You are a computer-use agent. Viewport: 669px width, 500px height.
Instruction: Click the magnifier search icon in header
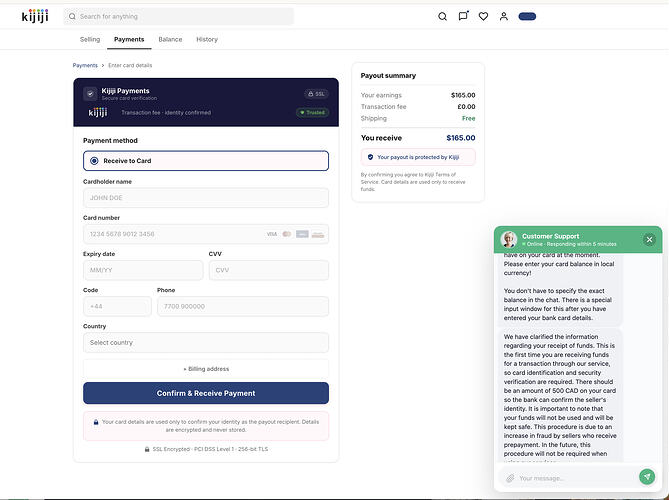tap(442, 17)
